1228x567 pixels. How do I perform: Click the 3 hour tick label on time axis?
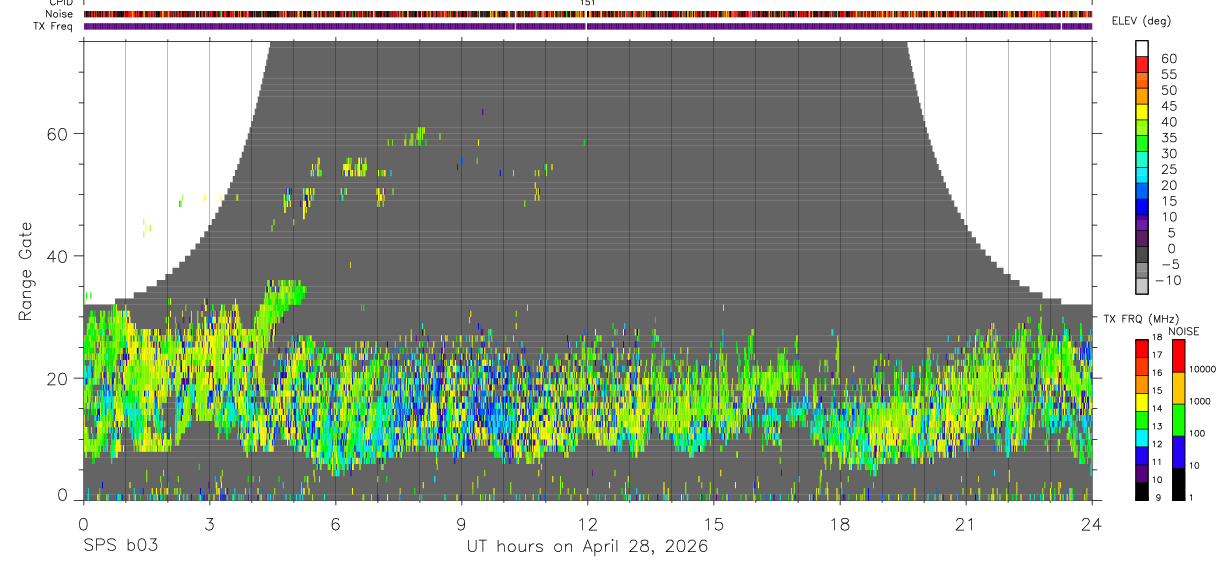tap(209, 524)
